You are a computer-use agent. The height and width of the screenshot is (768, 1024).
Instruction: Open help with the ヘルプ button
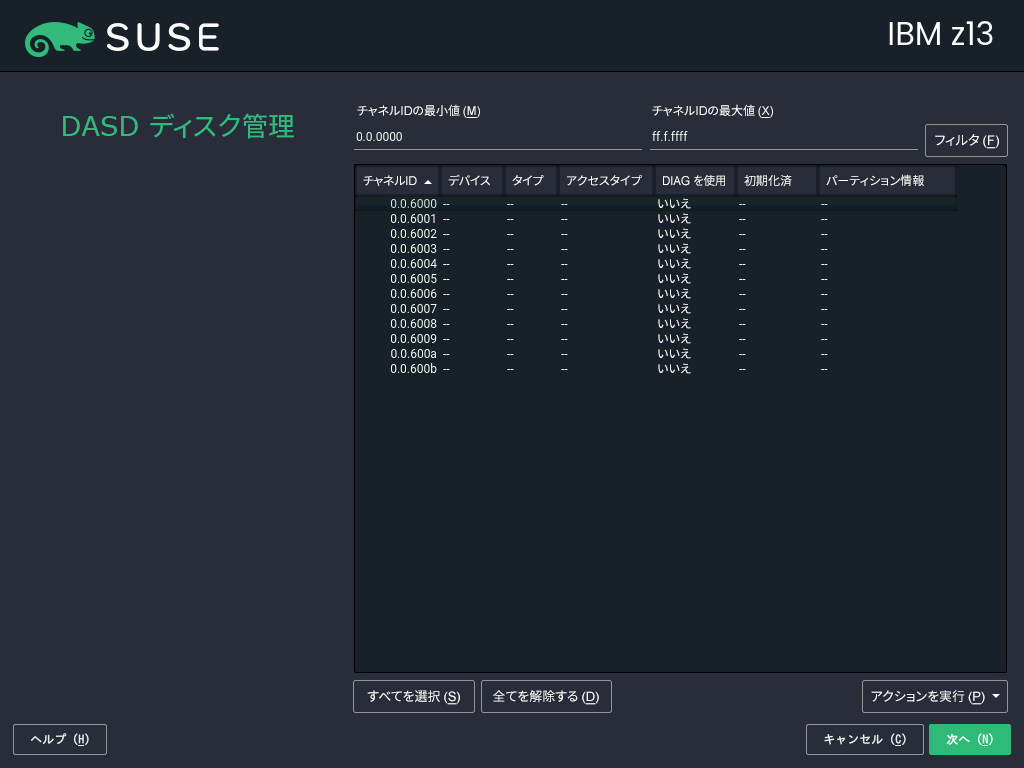60,739
